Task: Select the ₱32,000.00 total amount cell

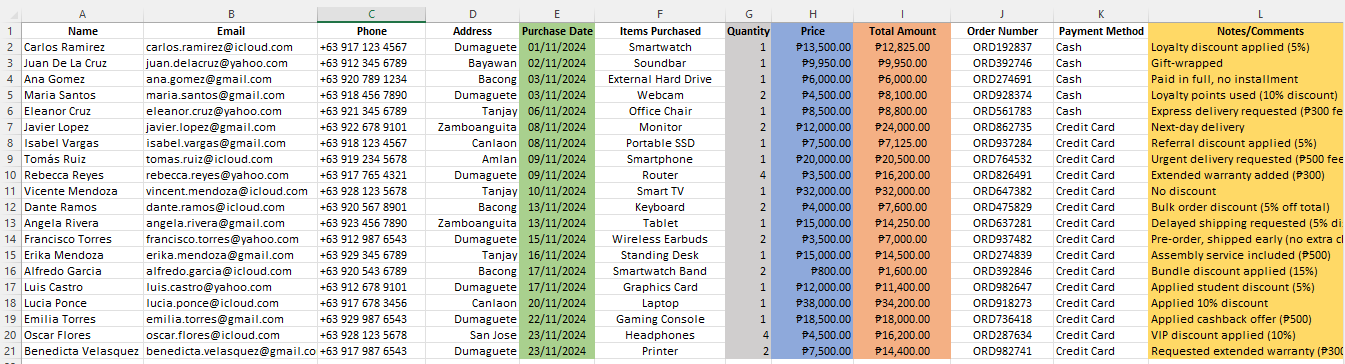Action: pyautogui.click(x=902, y=191)
